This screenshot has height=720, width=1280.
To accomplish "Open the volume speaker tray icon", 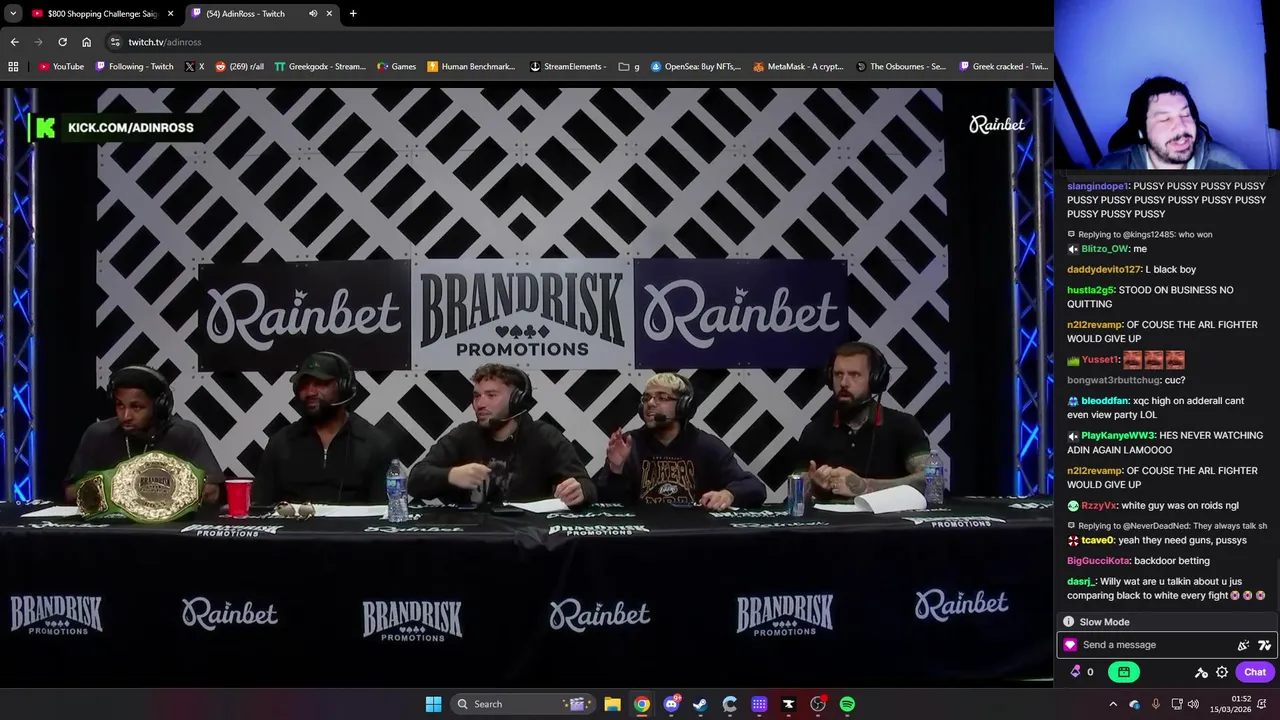I will coord(1193,704).
